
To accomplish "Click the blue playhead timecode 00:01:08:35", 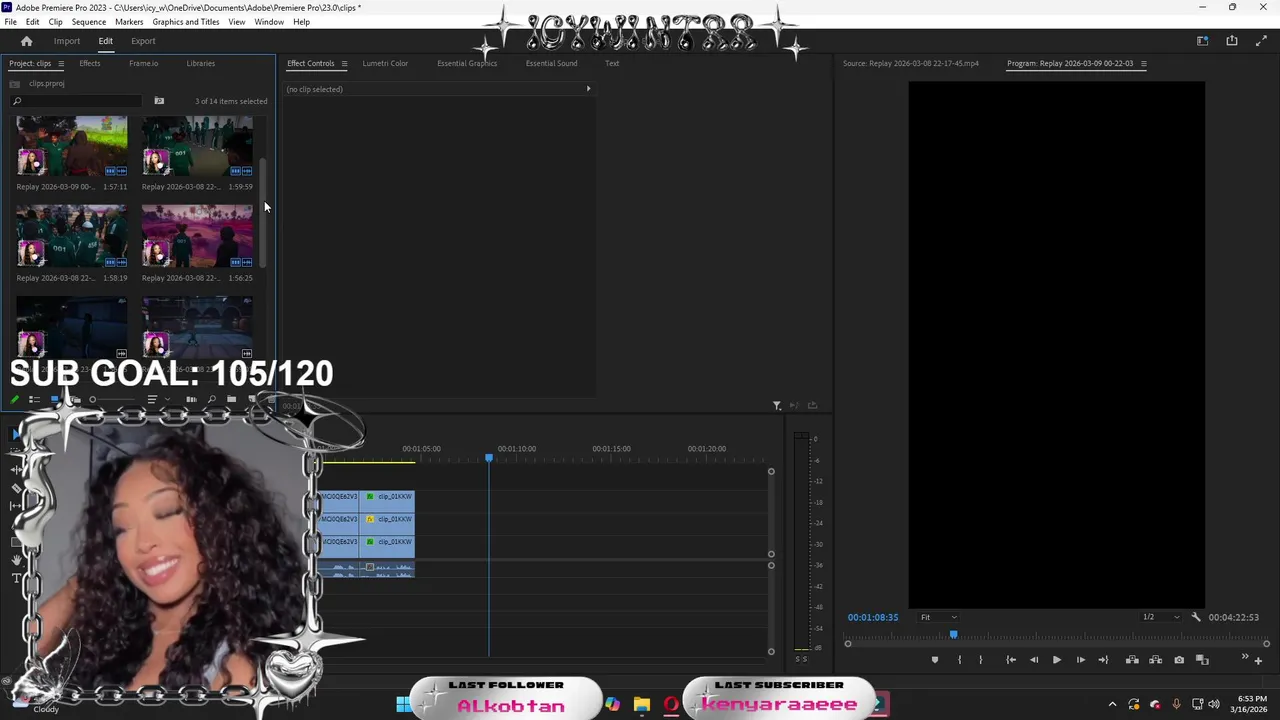I will coord(873,617).
